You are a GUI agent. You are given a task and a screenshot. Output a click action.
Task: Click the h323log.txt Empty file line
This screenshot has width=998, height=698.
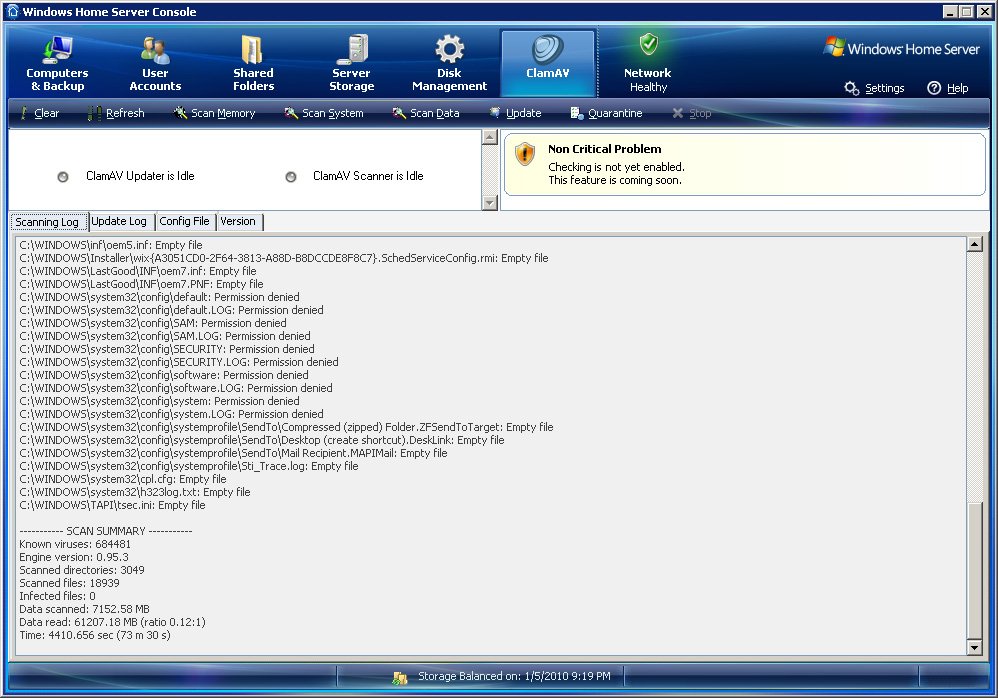(135, 492)
